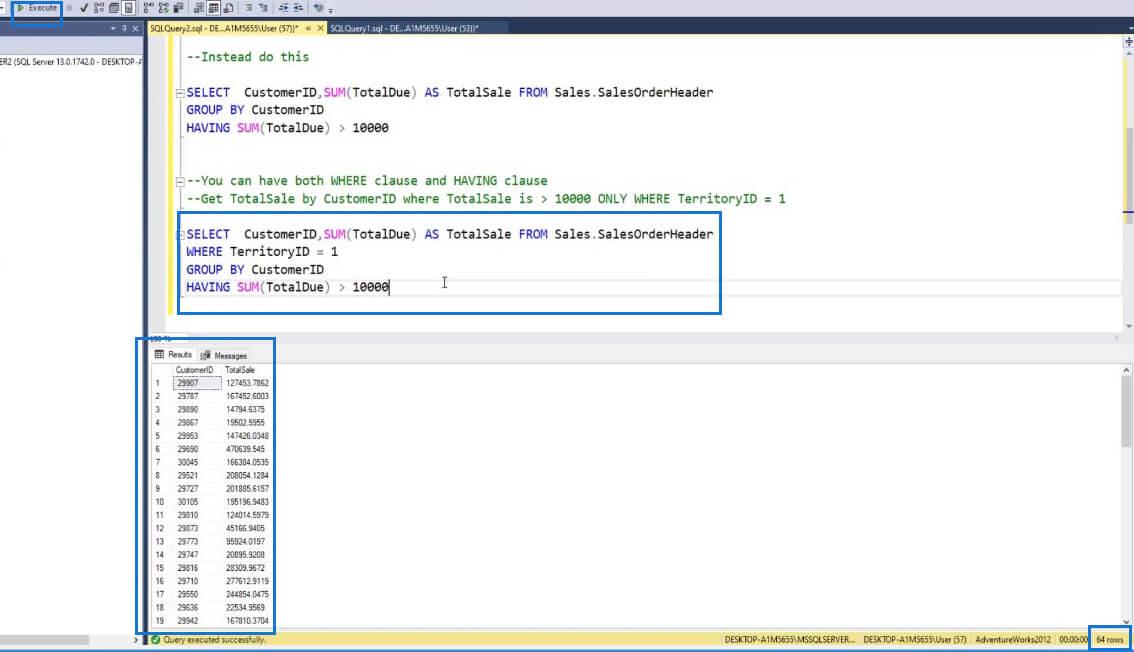This screenshot has height=652, width=1134.
Task: Close the SQLQuery2.sql tab
Action: coord(320,28)
